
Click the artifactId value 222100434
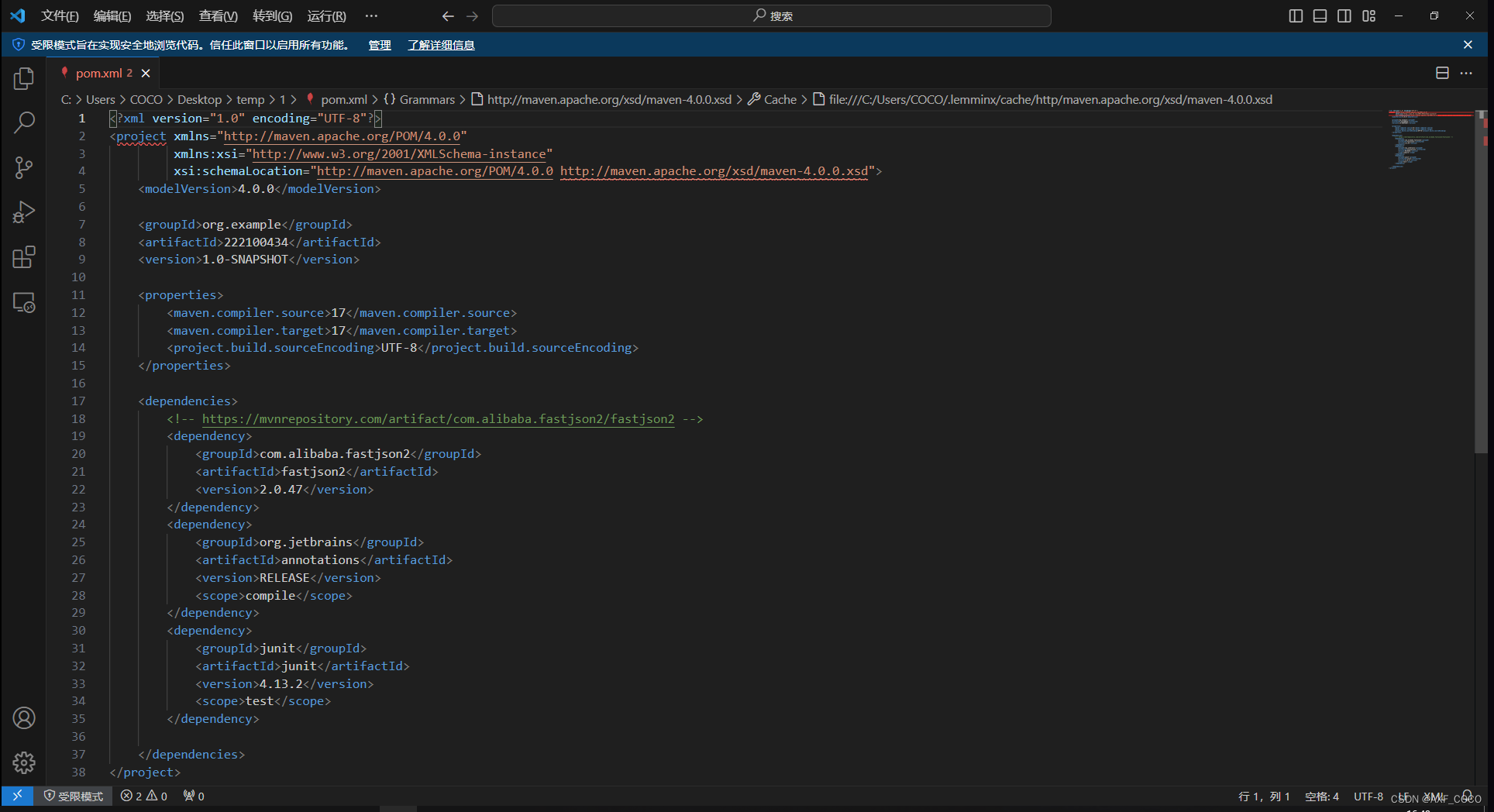(x=256, y=242)
